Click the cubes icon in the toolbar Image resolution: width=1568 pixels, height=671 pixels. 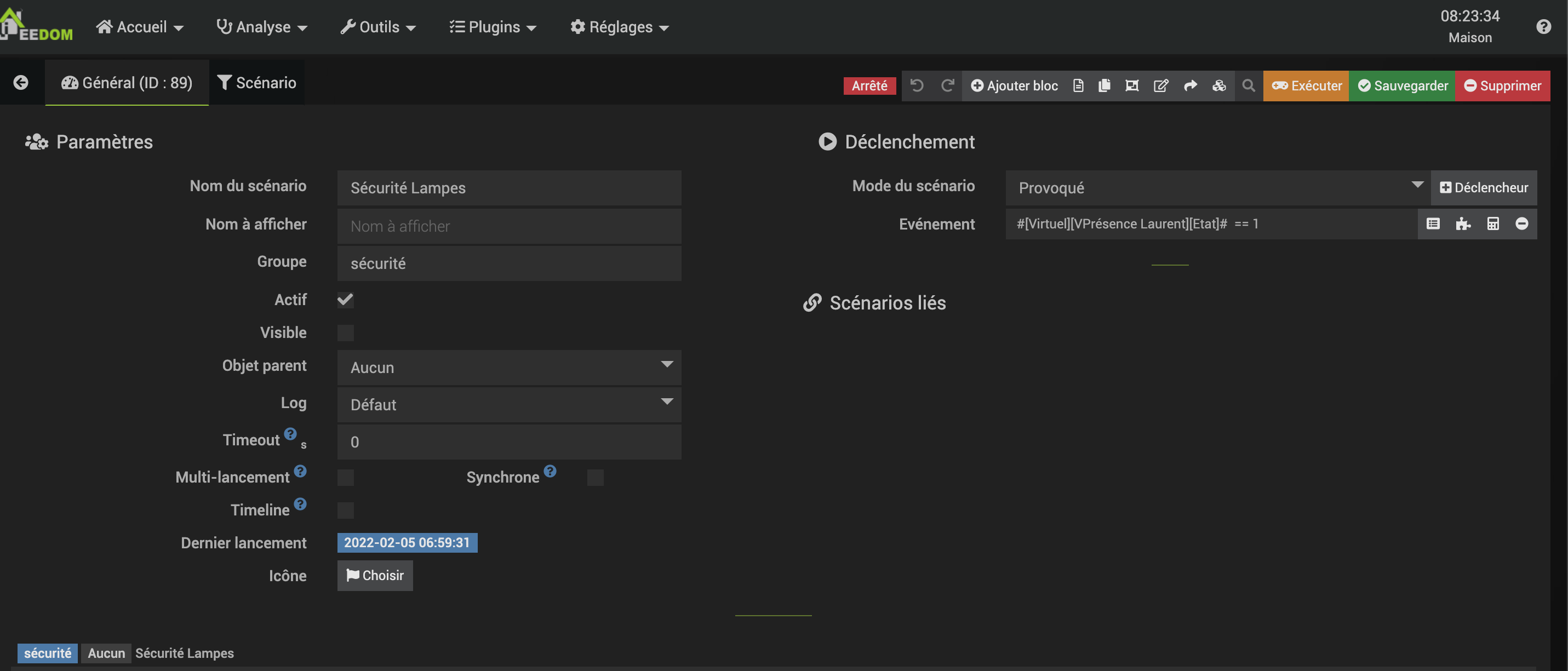tap(1218, 86)
